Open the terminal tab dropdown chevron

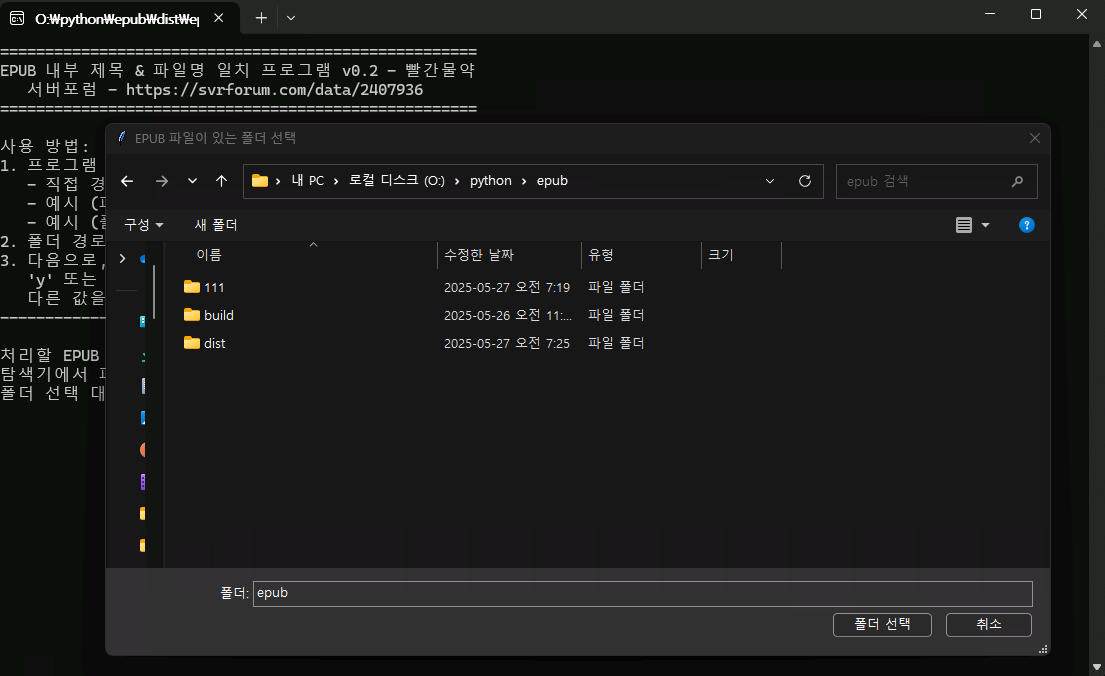tap(291, 18)
